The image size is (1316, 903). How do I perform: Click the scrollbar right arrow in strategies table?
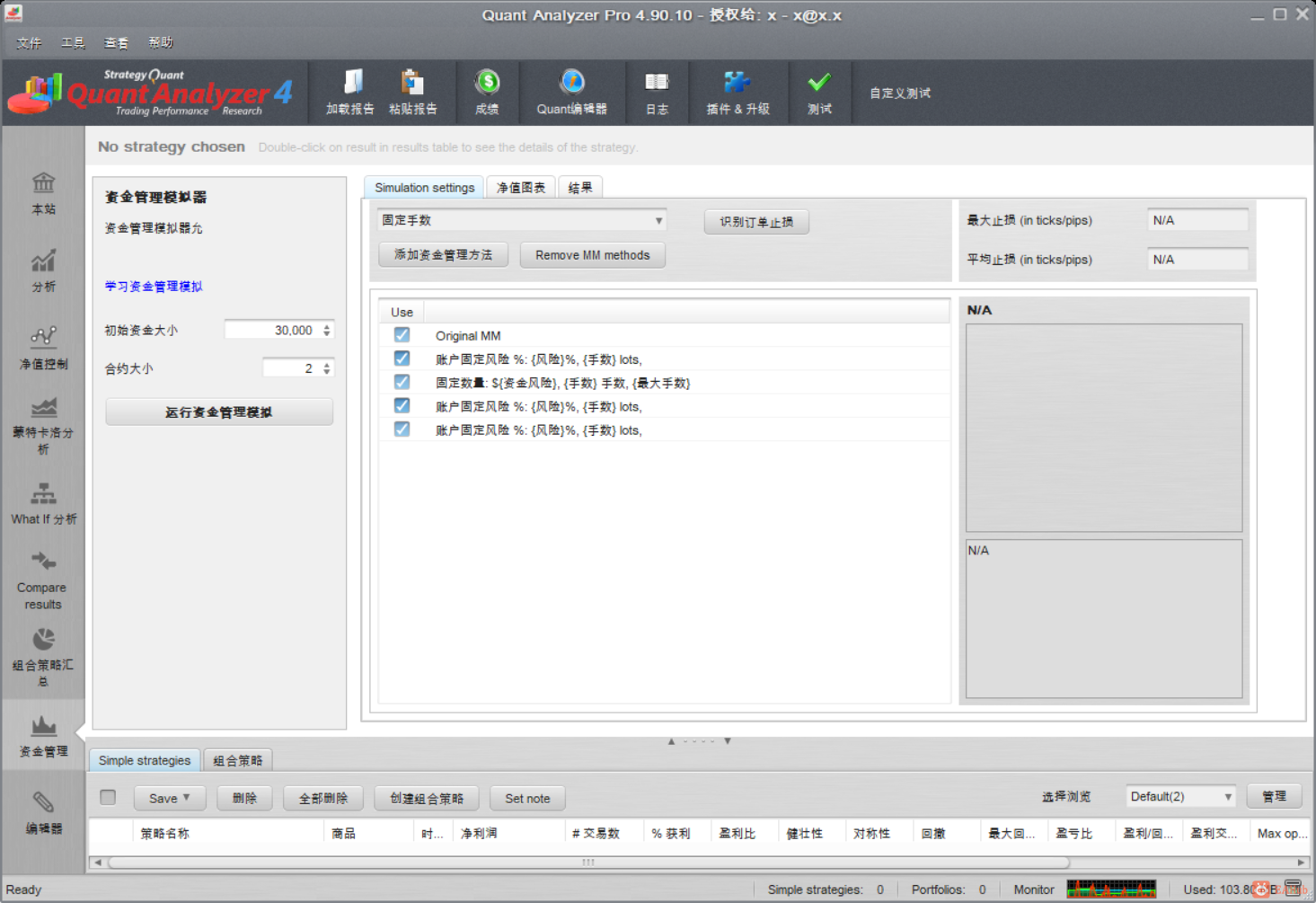point(1301,863)
